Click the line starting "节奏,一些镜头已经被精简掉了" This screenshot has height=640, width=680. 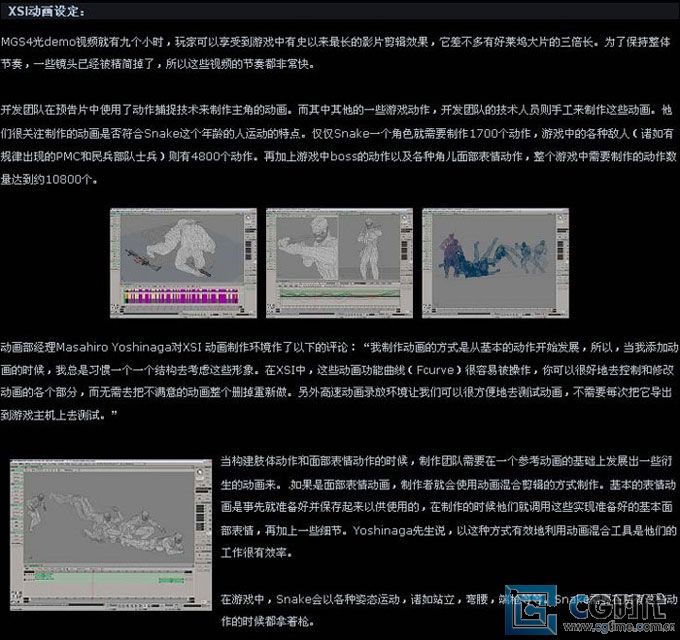157,65
